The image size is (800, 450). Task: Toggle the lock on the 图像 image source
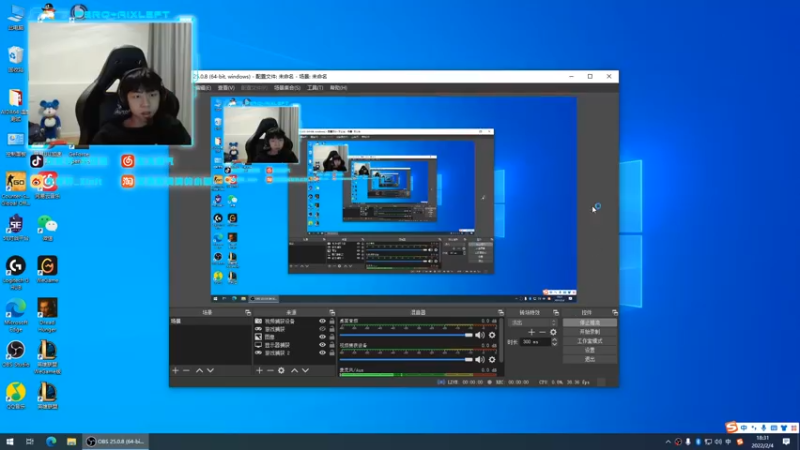(x=332, y=337)
